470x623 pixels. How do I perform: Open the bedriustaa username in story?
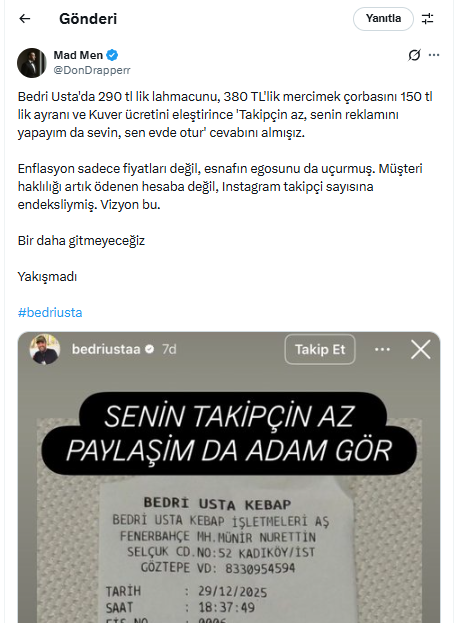106,349
